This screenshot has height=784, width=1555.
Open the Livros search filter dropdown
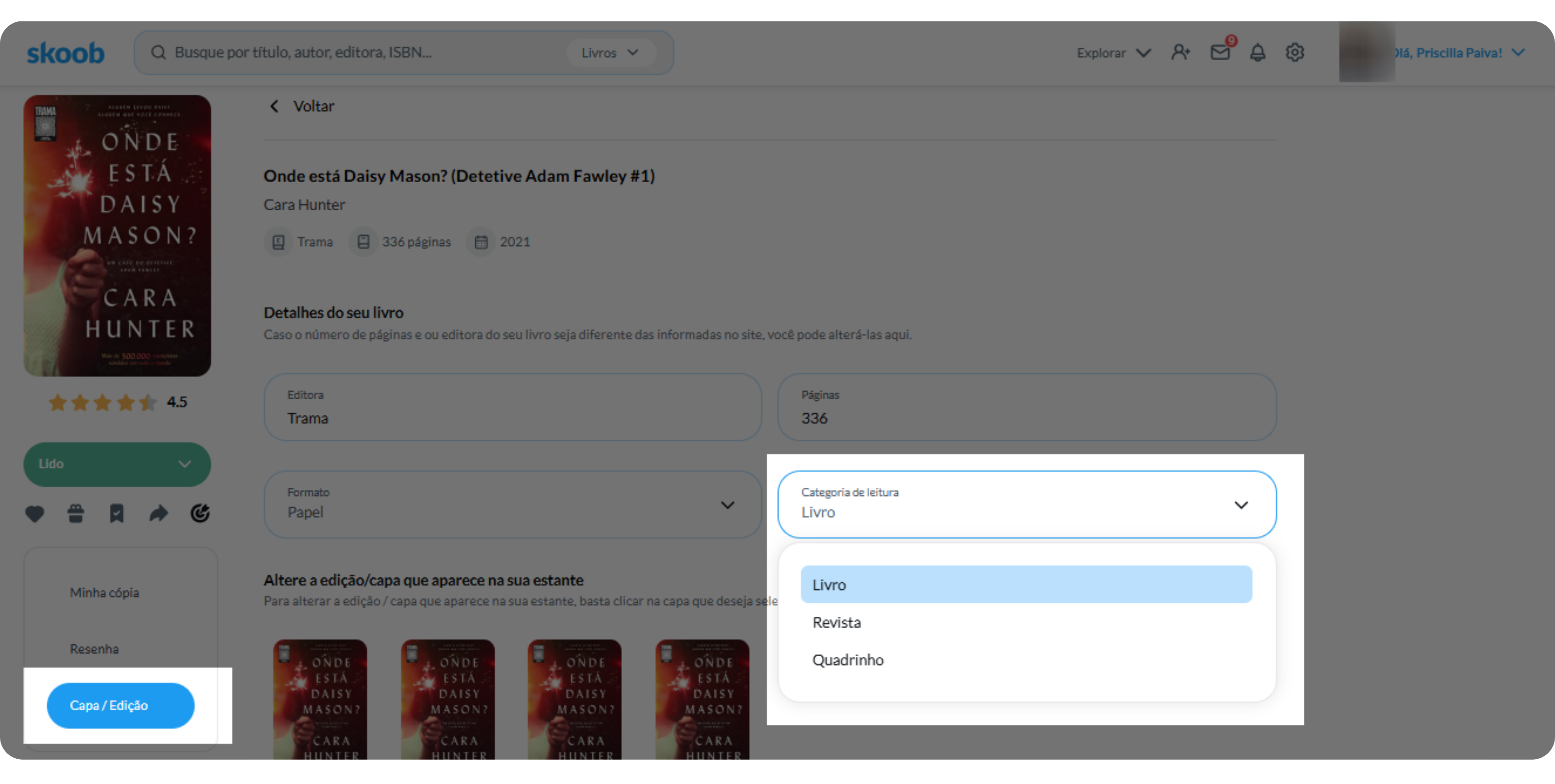(610, 52)
